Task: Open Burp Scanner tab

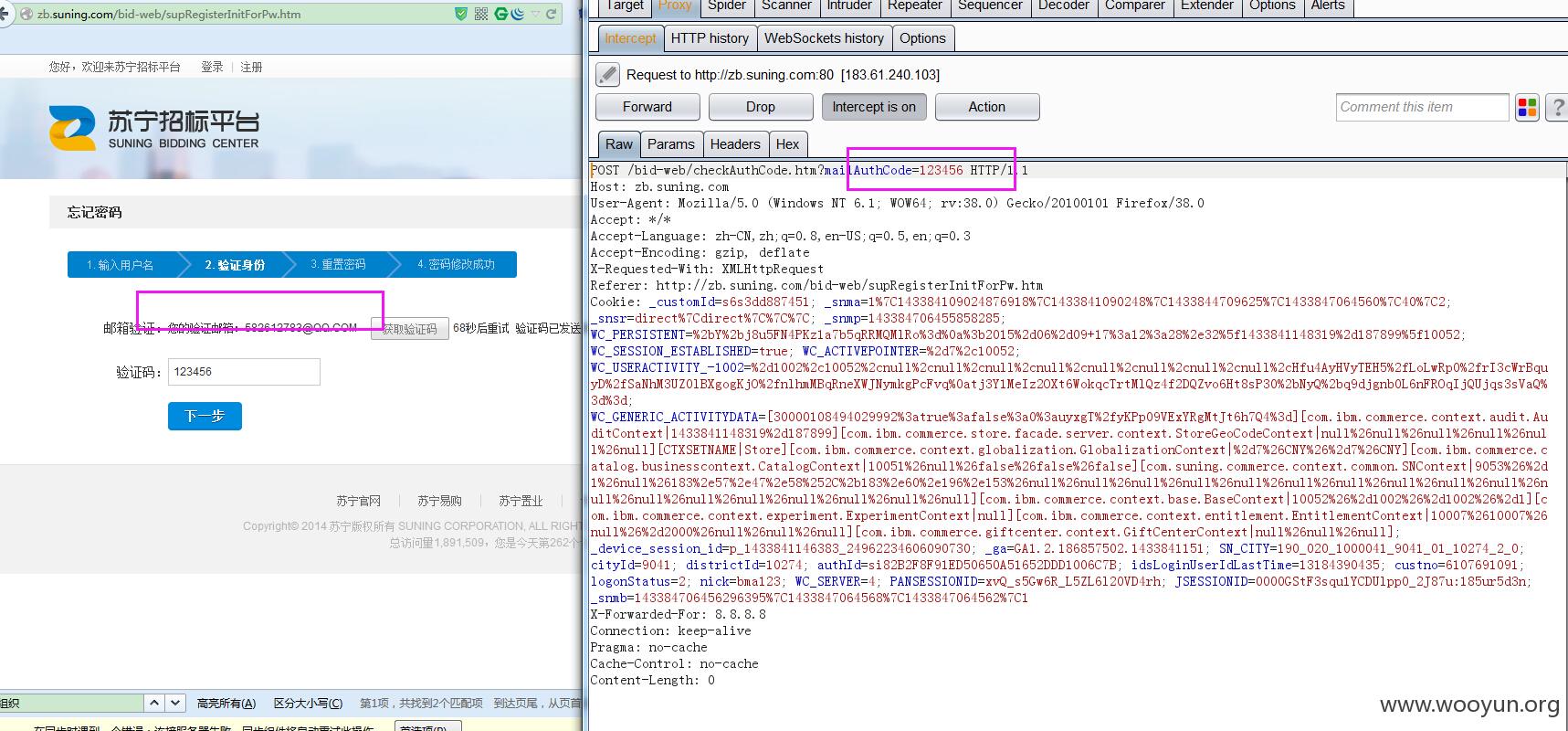Action: [x=786, y=6]
